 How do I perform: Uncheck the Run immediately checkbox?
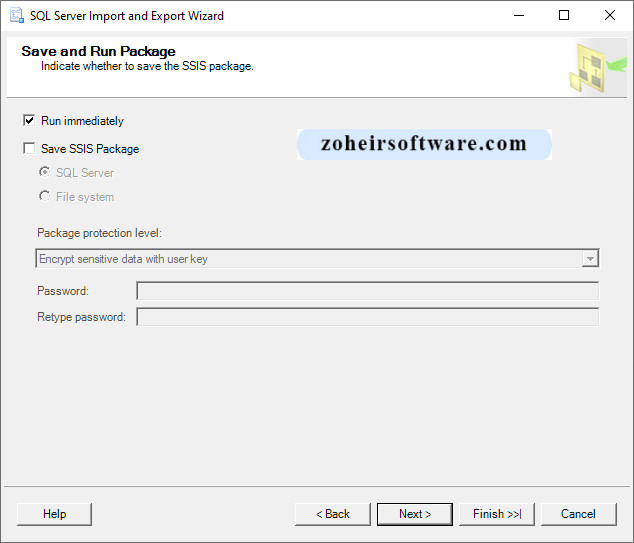(29, 121)
